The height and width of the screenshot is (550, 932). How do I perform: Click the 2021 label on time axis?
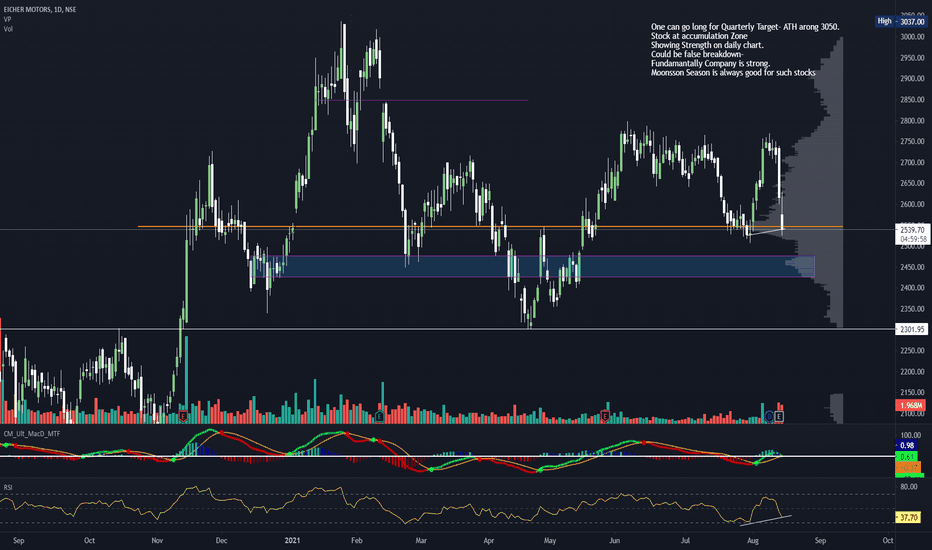292,540
